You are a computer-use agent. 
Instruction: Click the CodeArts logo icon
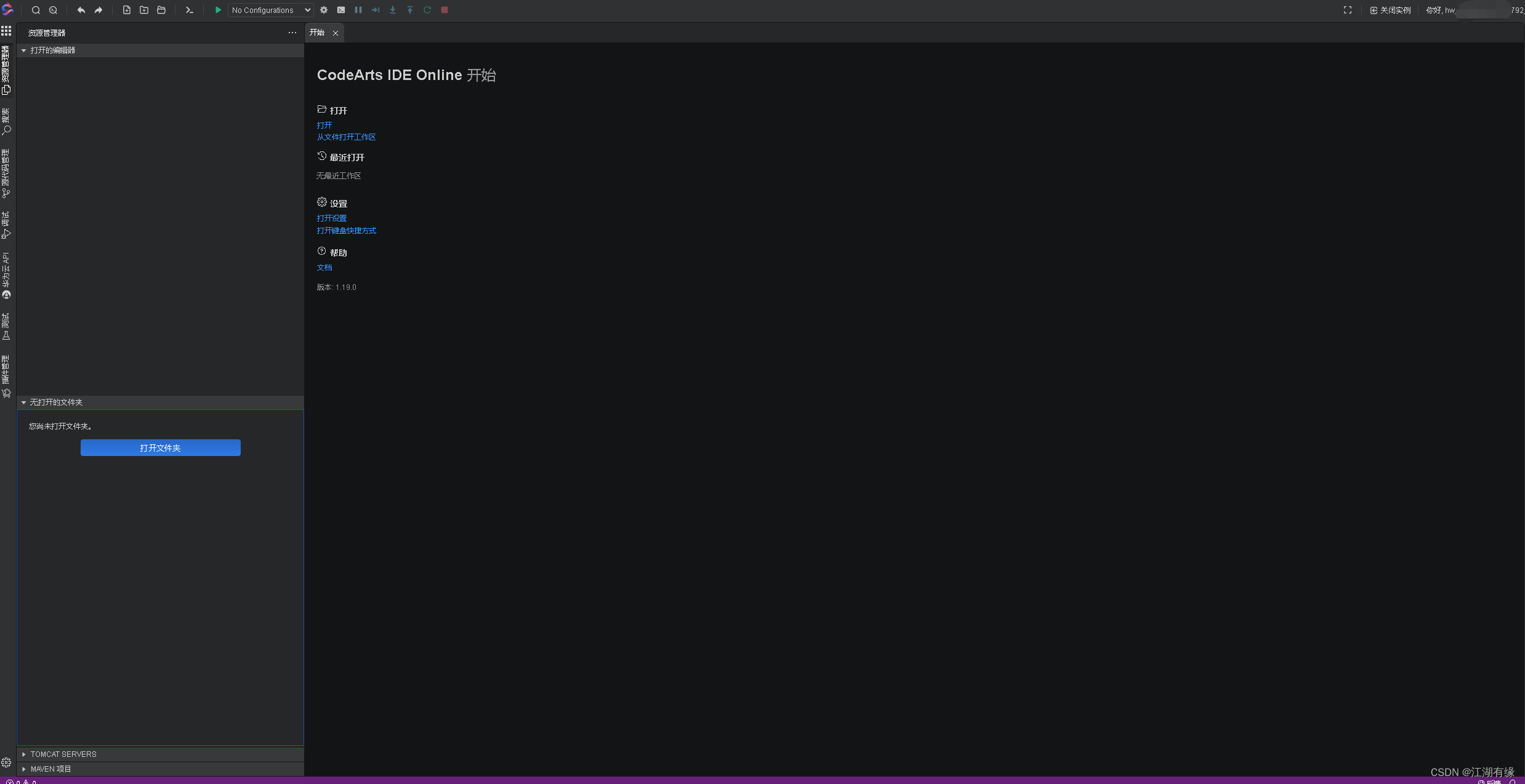7,9
